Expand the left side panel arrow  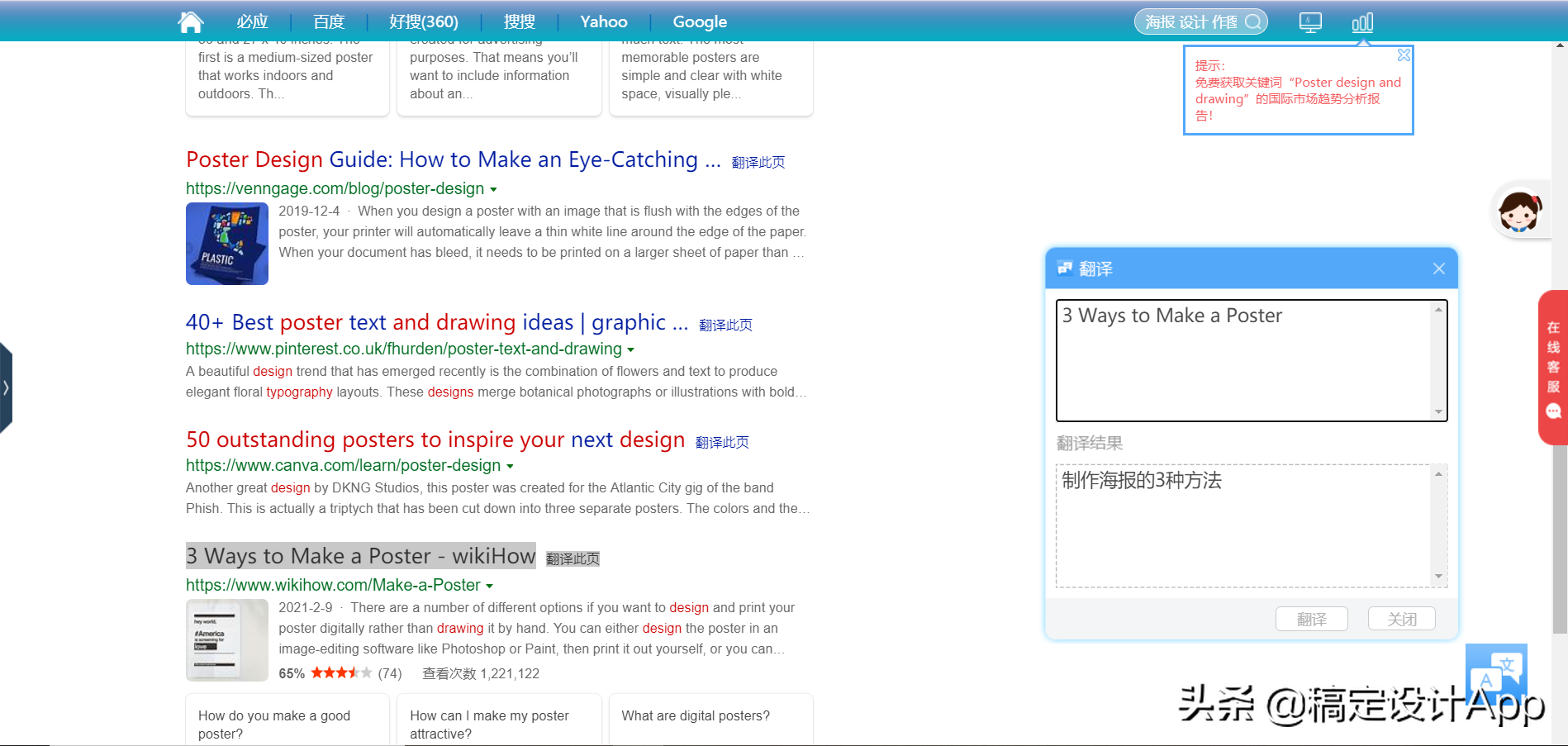click(6, 388)
